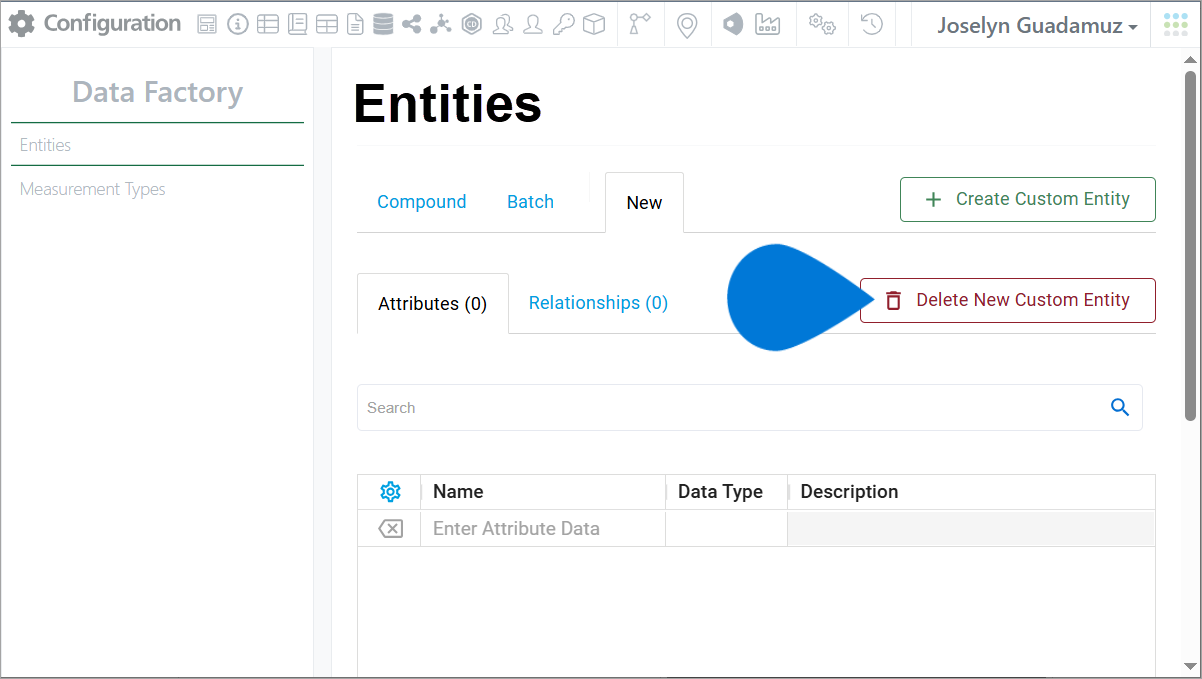Click the document page icon in toolbar
1202x679 pixels.
click(x=355, y=25)
